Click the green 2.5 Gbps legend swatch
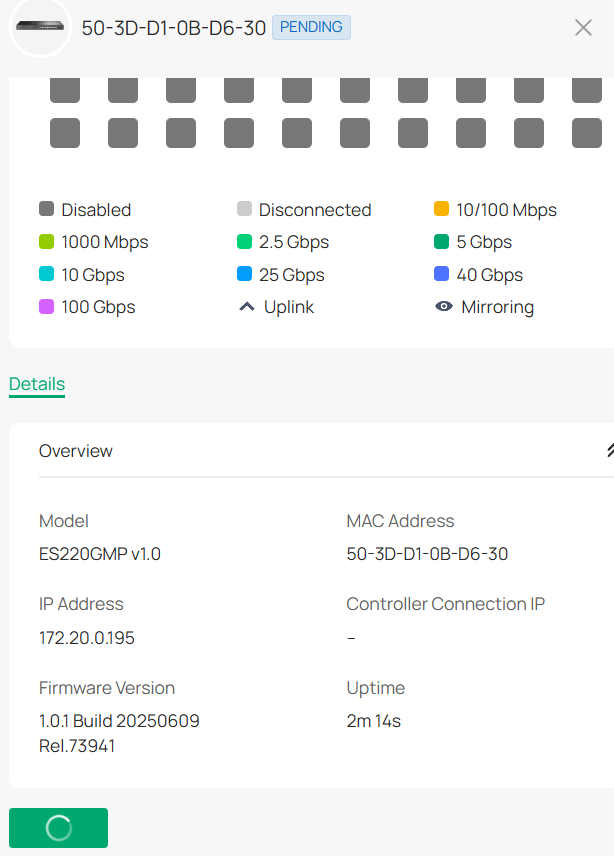The height and width of the screenshot is (856, 614). pyautogui.click(x=244, y=242)
